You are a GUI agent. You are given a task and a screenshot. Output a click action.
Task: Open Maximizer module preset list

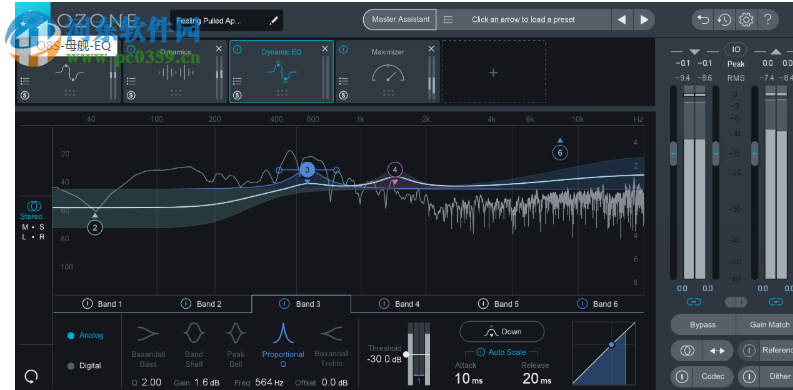343,80
